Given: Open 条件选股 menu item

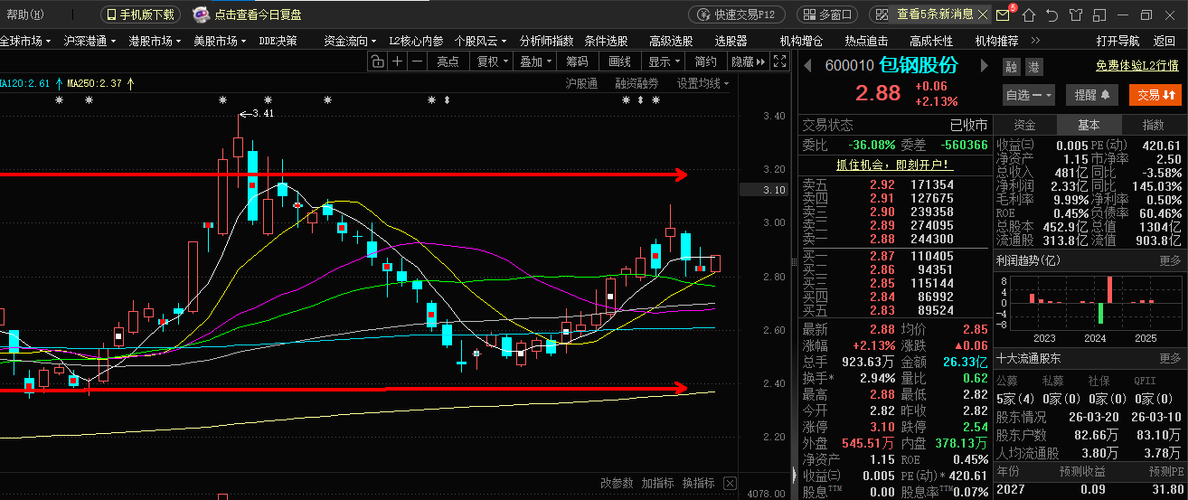Looking at the screenshot, I should pos(606,41).
